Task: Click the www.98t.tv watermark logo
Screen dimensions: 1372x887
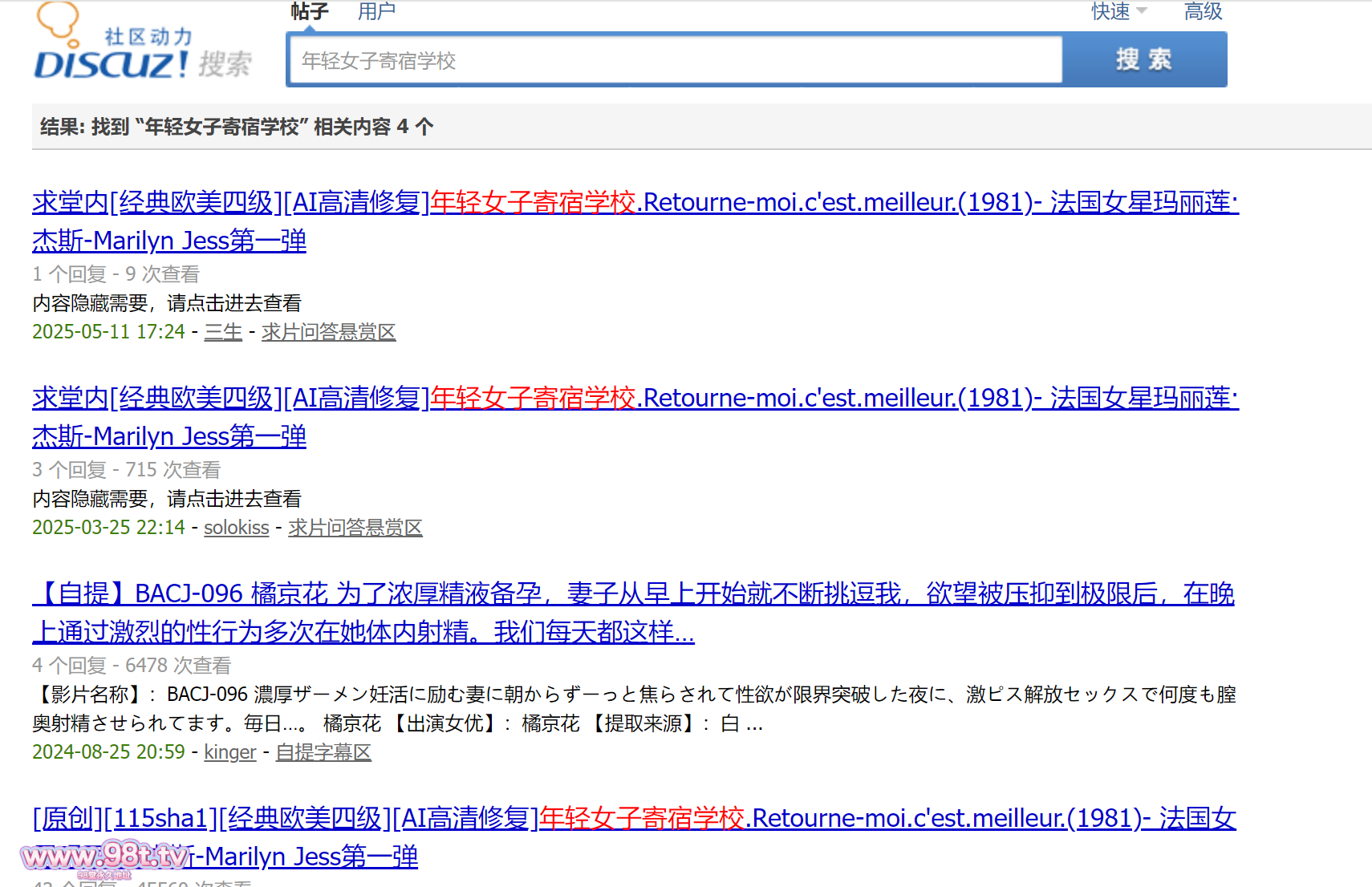Action: tap(104, 858)
